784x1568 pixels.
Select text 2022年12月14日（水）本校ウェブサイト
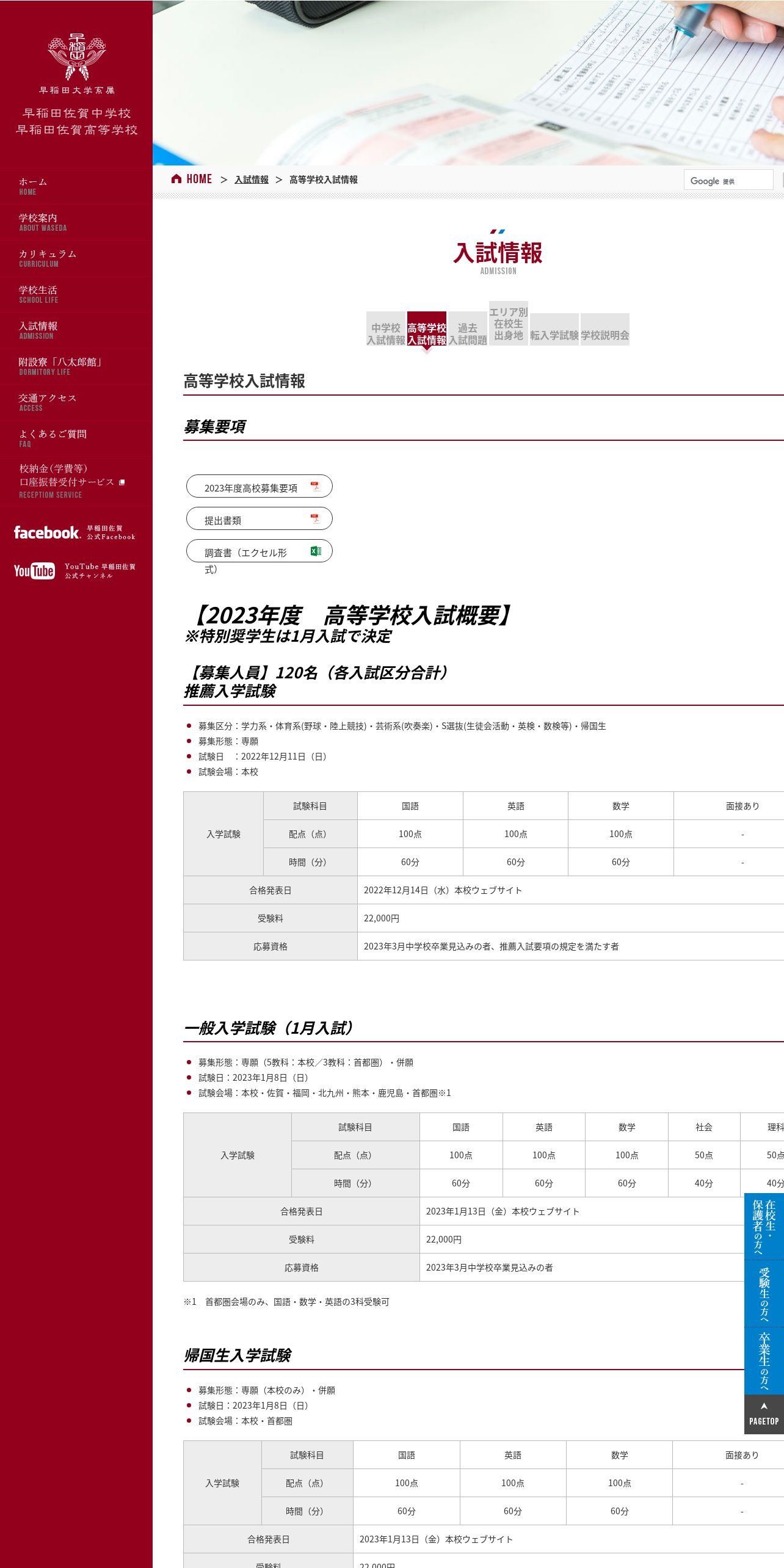pos(443,890)
